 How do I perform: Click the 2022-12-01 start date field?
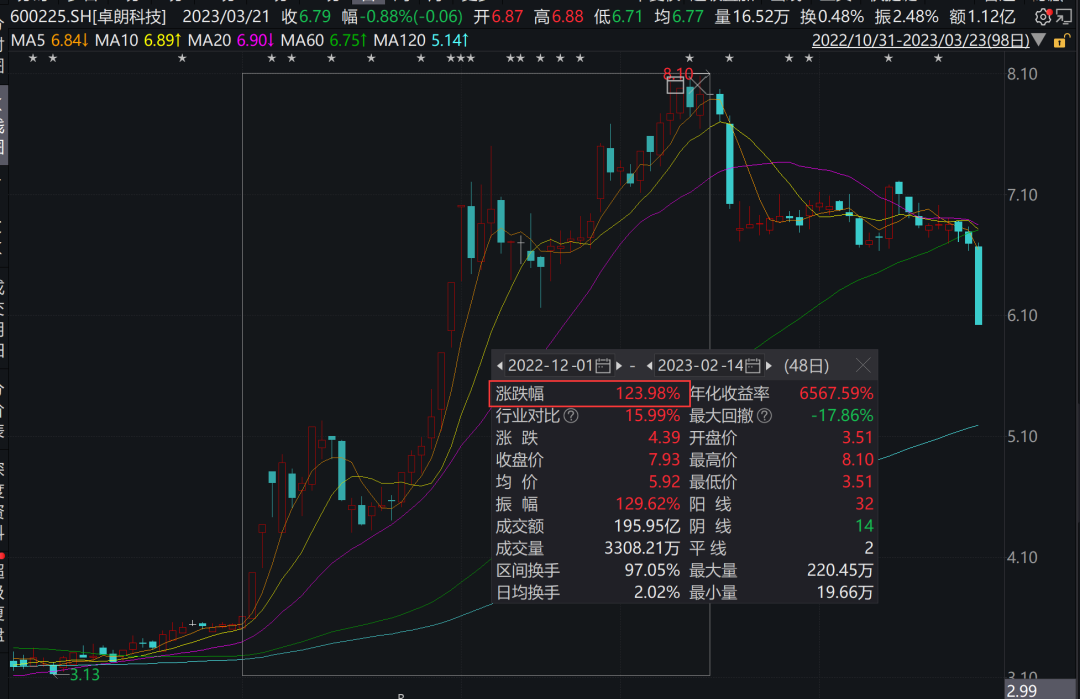(x=550, y=365)
